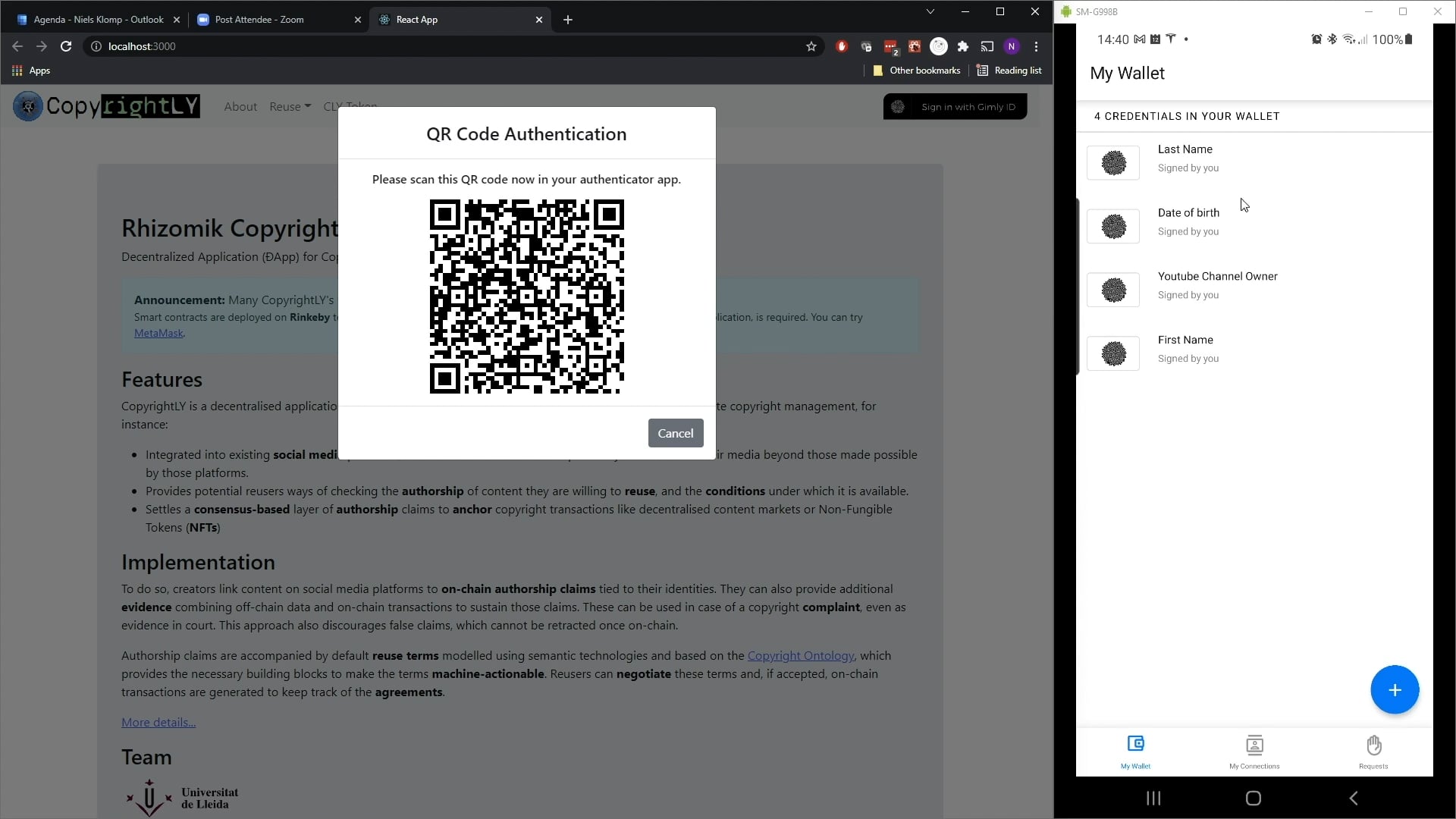The height and width of the screenshot is (819, 1456).
Task: Open the Reading list
Action: click(x=1009, y=71)
